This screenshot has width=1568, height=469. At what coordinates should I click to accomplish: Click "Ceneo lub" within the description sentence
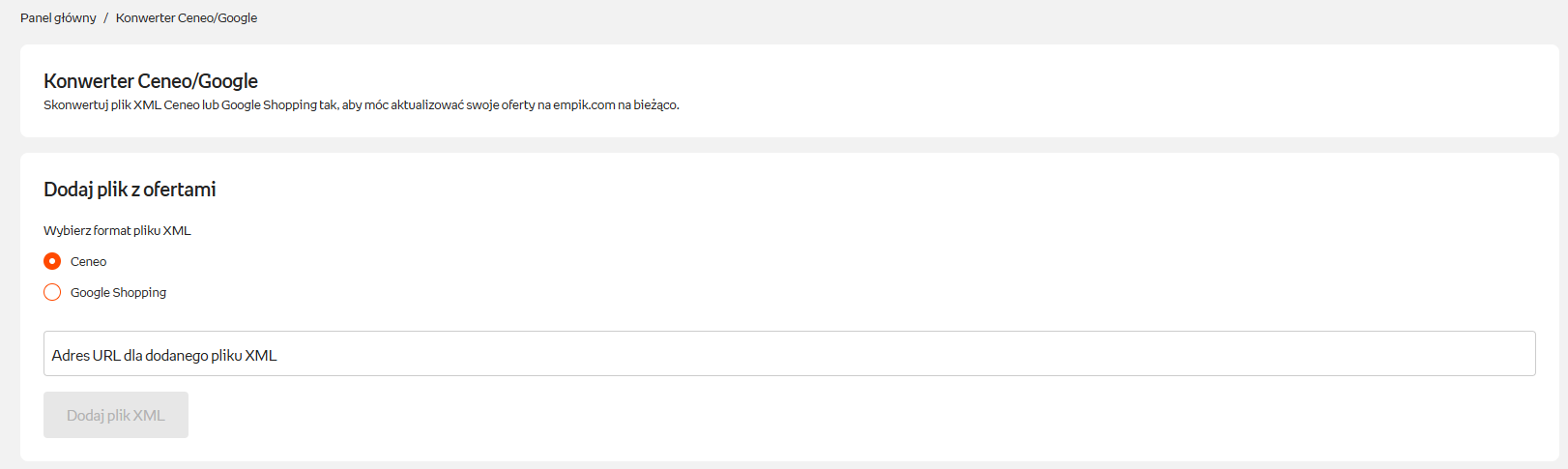191,105
